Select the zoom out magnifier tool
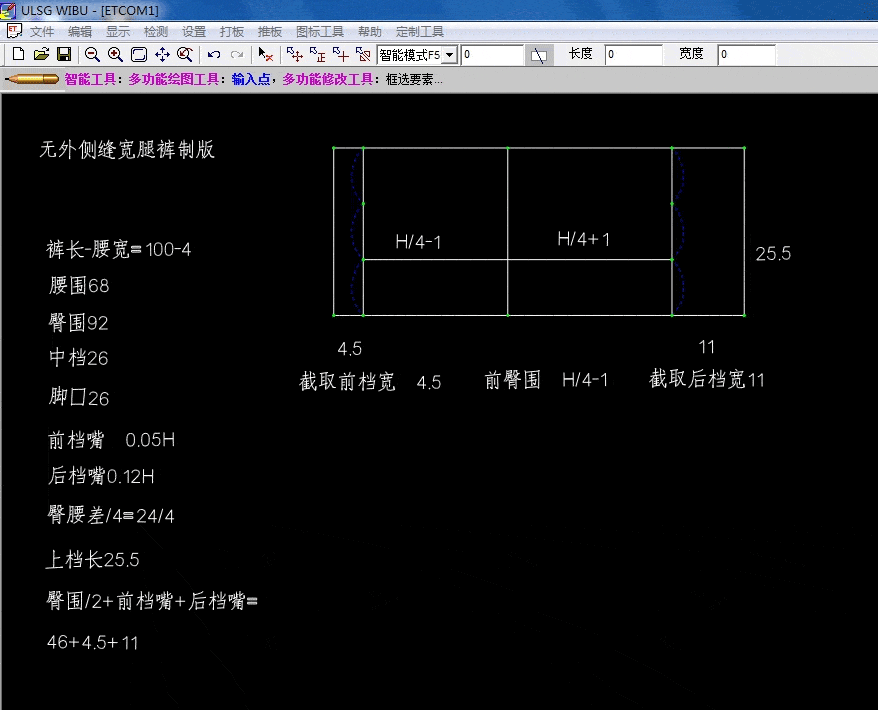This screenshot has height=710, width=878. point(92,55)
